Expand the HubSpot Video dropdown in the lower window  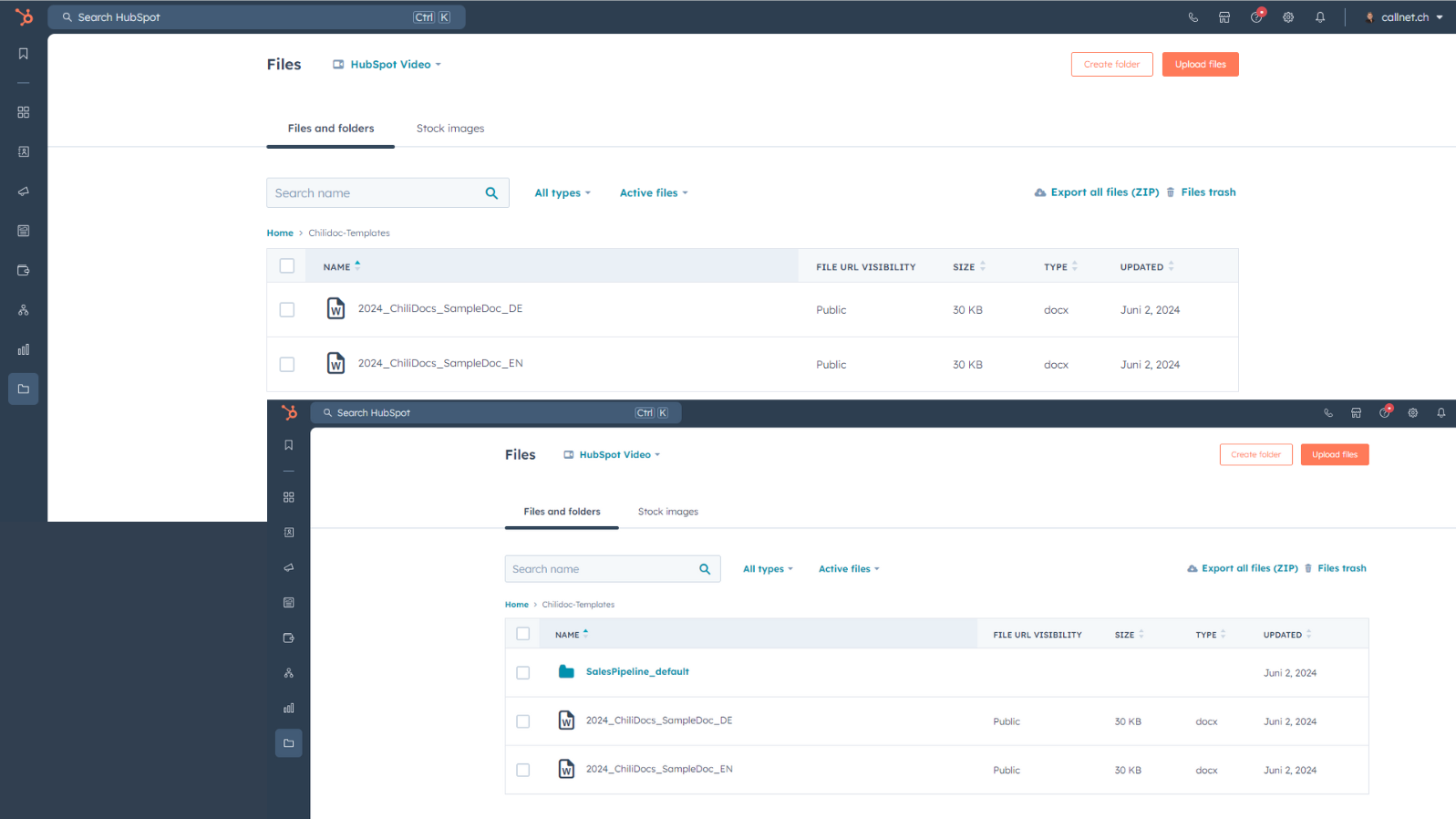(x=612, y=455)
